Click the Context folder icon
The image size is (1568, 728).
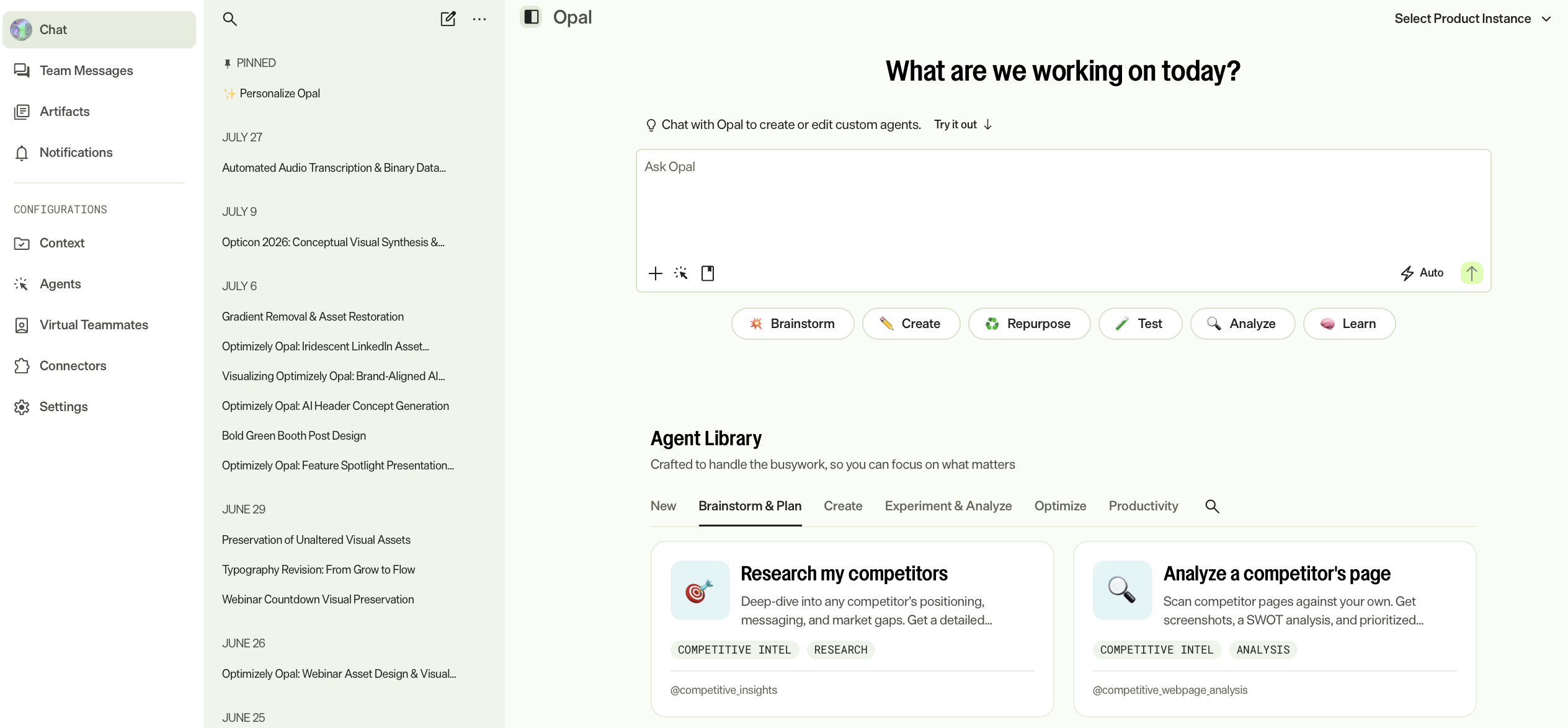(x=22, y=243)
